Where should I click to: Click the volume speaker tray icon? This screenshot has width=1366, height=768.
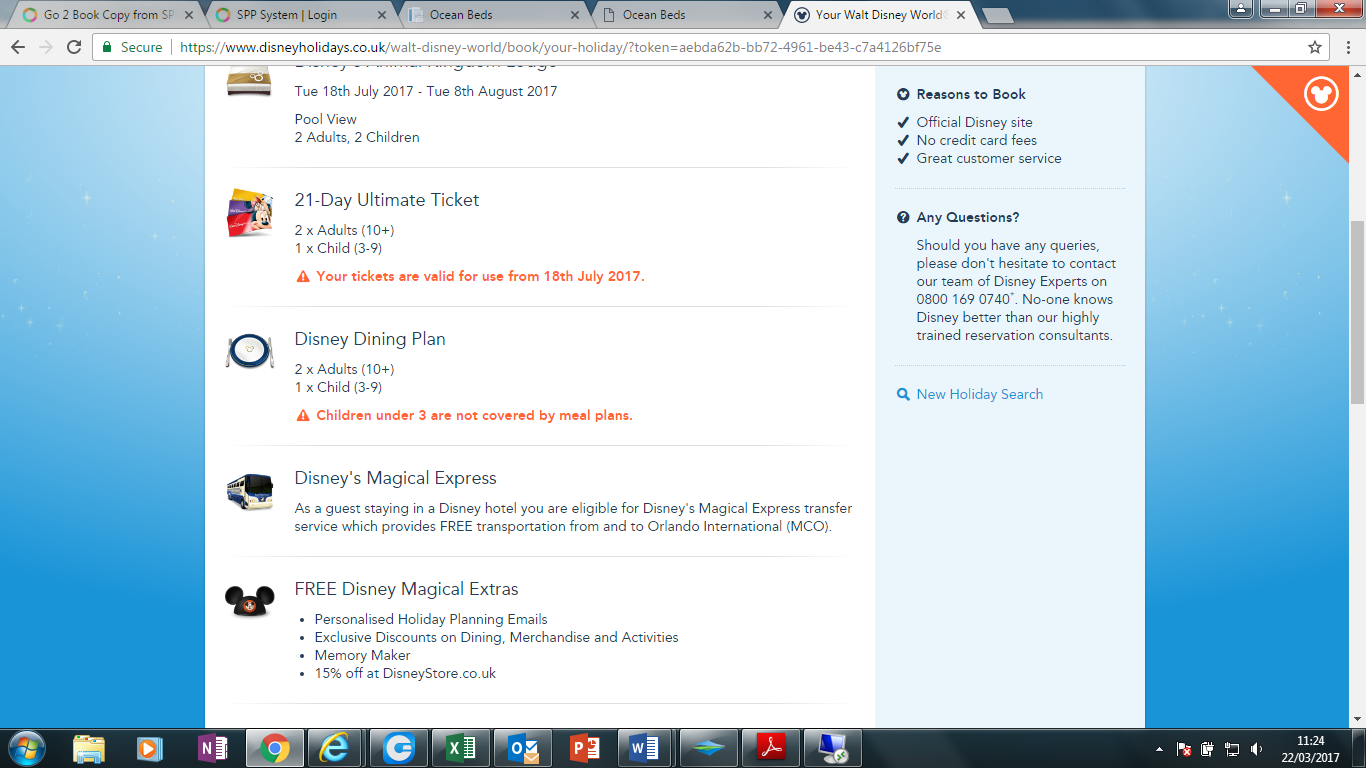[1255, 749]
